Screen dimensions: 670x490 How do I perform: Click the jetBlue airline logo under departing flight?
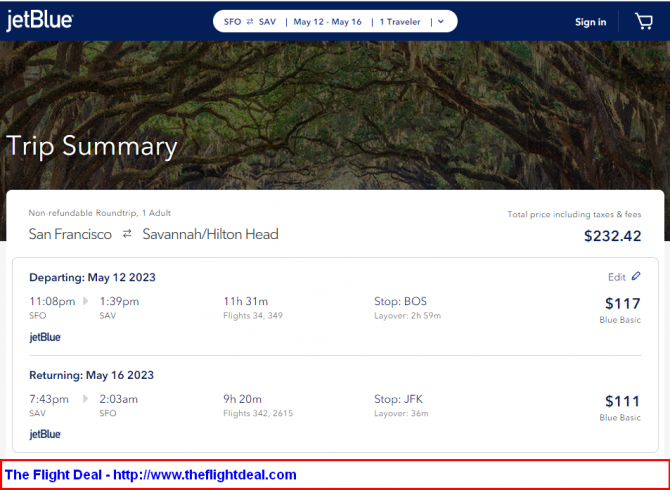click(x=45, y=337)
